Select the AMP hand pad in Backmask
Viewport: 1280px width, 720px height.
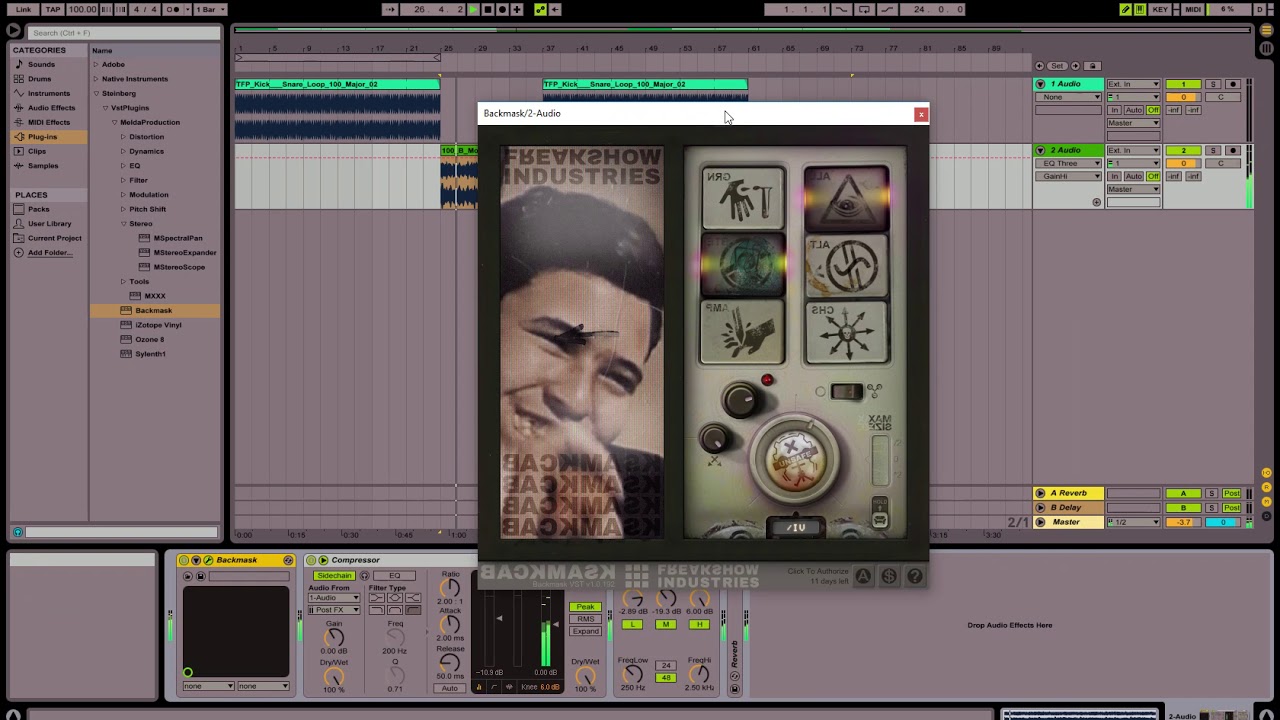(x=743, y=332)
